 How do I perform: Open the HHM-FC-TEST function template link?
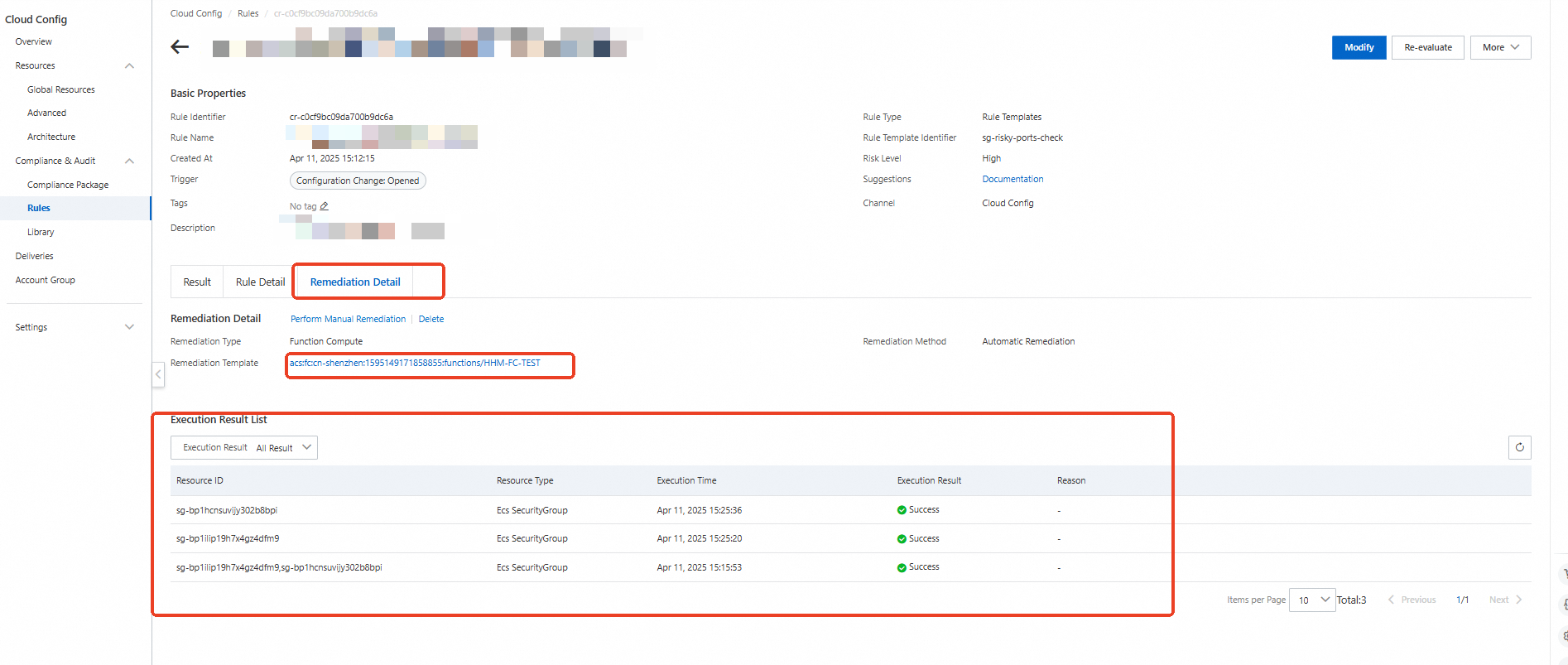[x=415, y=363]
